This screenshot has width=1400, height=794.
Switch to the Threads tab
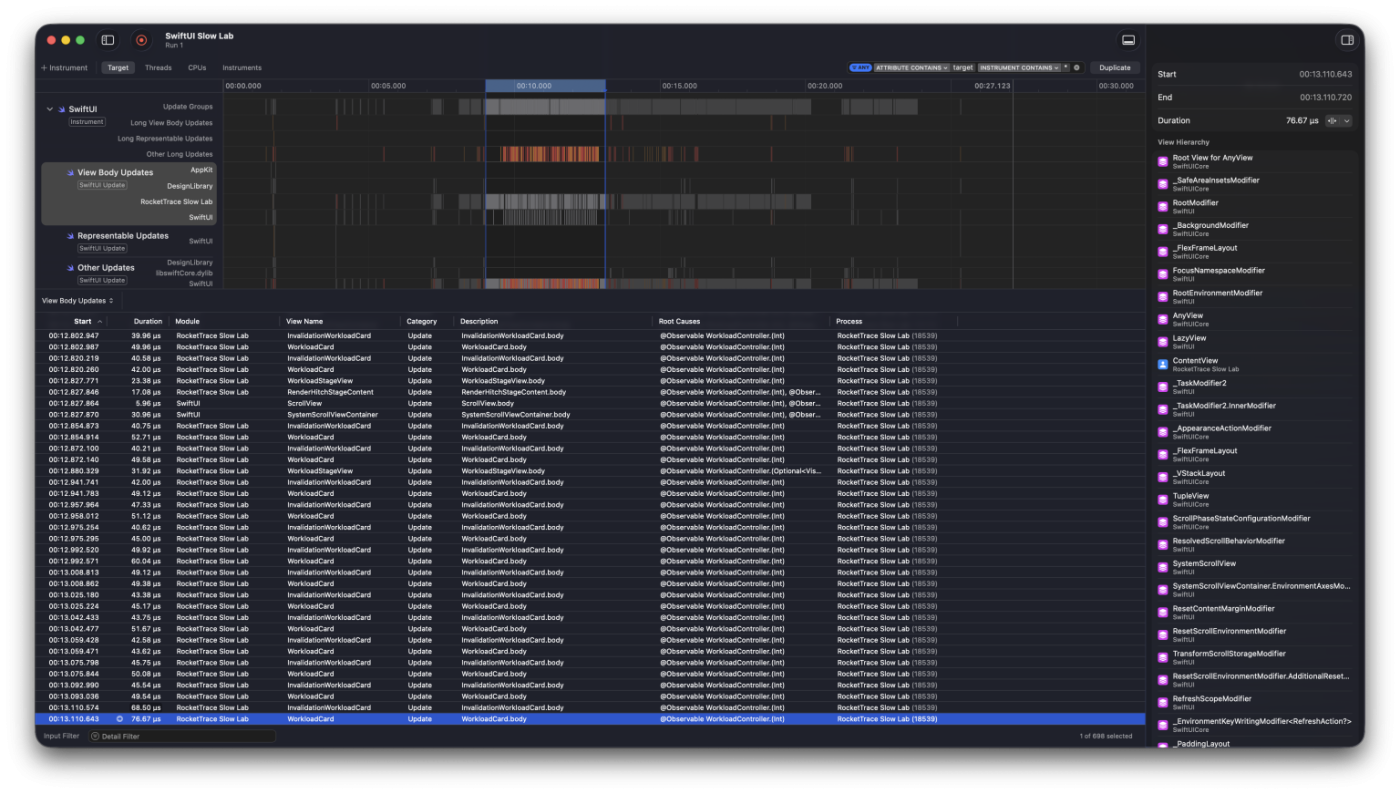click(x=158, y=68)
